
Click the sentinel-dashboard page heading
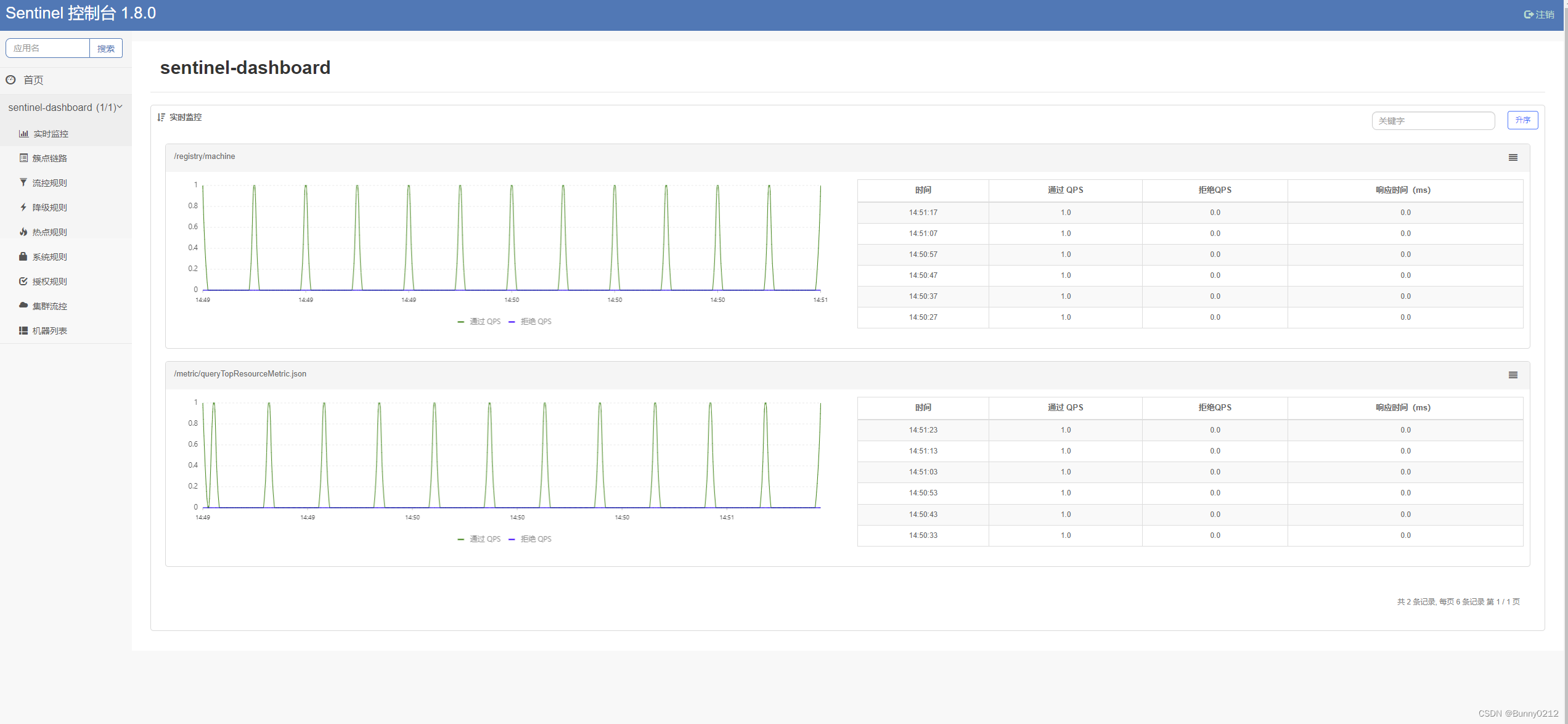[x=245, y=67]
